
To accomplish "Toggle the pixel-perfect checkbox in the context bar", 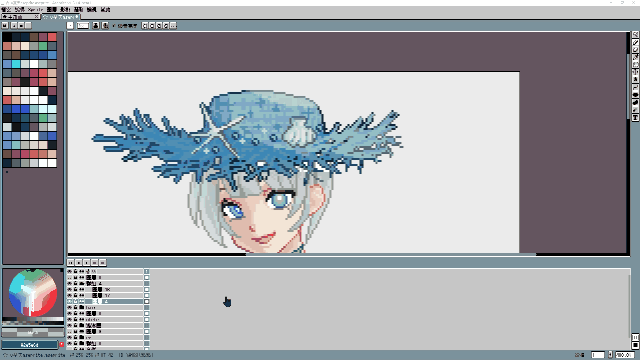I will [114, 26].
